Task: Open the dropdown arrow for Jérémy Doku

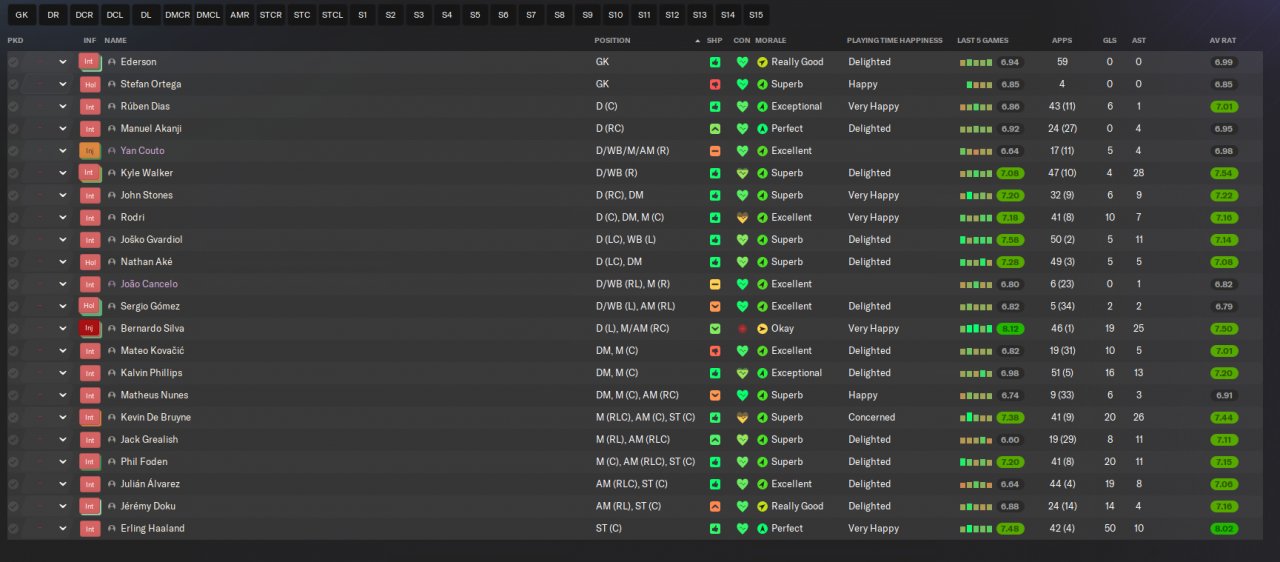Action: click(x=62, y=506)
